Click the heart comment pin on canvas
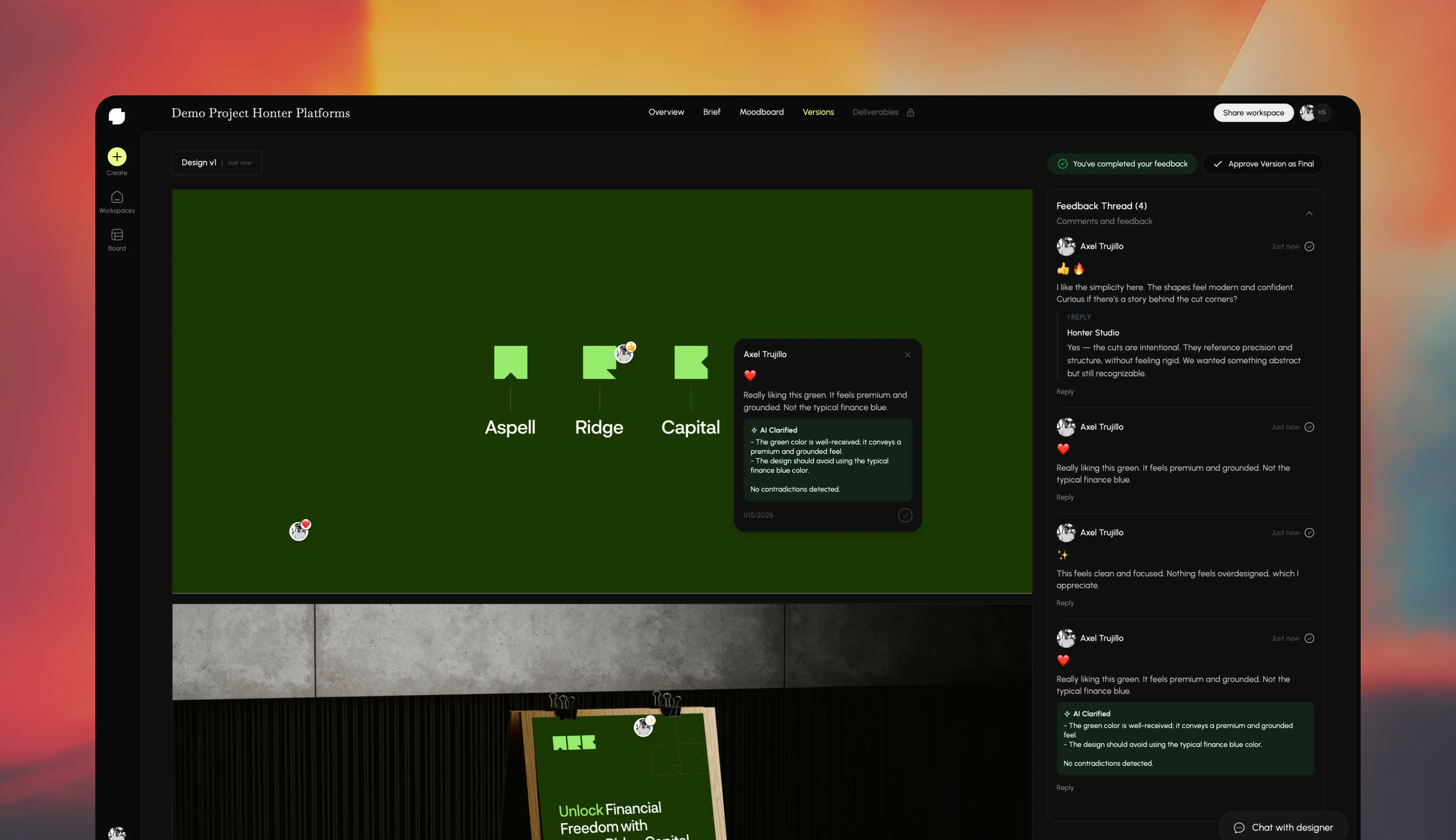 click(x=299, y=531)
